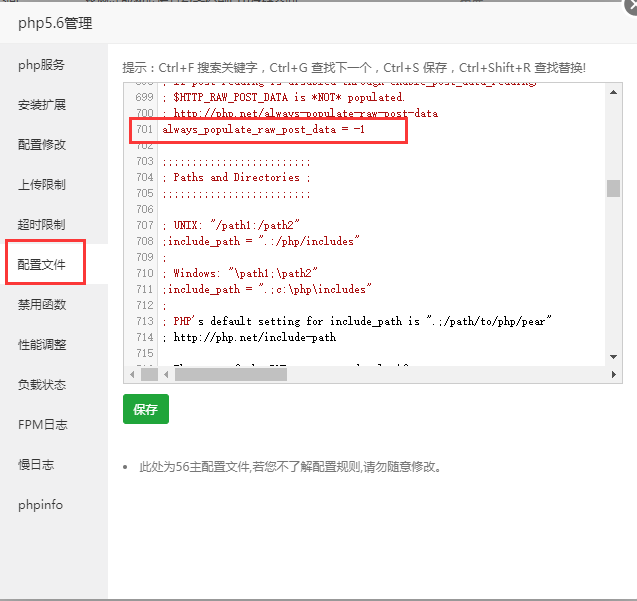Select the 配置修改 sidebar item
Viewport: 637px width, 601px height.
pos(41,145)
